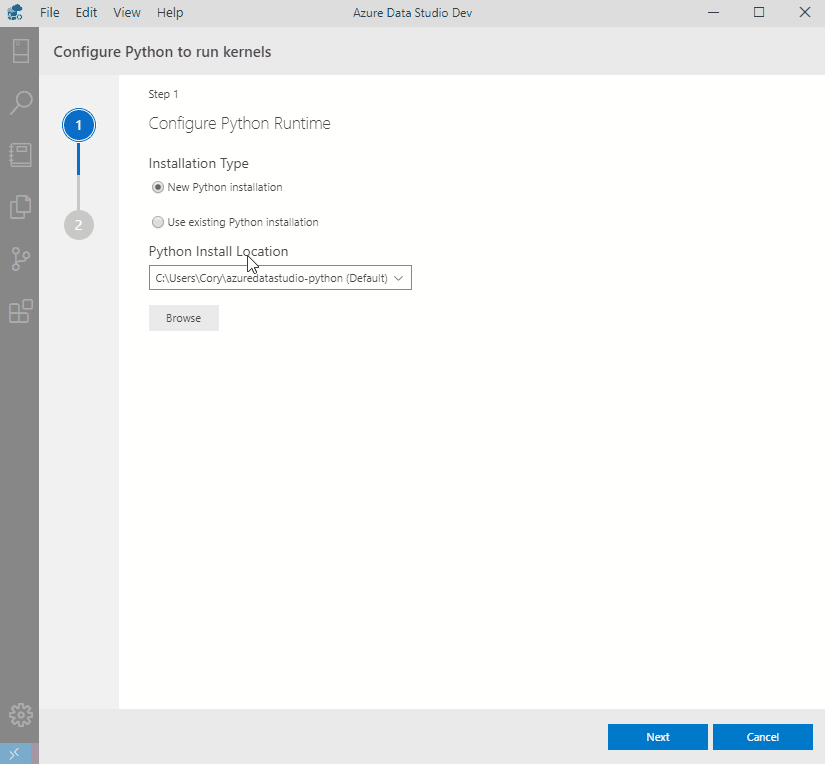Jump to step 2 wizard indicator
Viewport: 825px width, 764px height.
coord(78,225)
